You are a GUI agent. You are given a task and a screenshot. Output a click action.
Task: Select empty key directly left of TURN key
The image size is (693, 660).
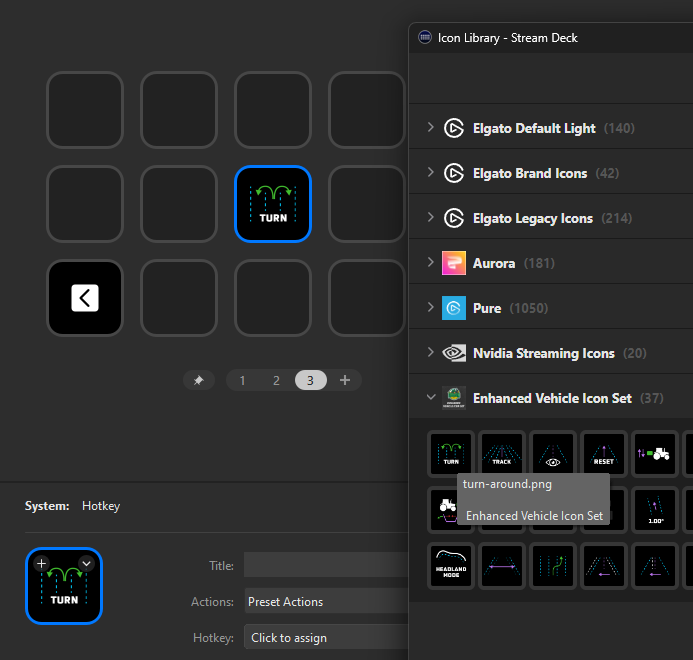tap(179, 204)
